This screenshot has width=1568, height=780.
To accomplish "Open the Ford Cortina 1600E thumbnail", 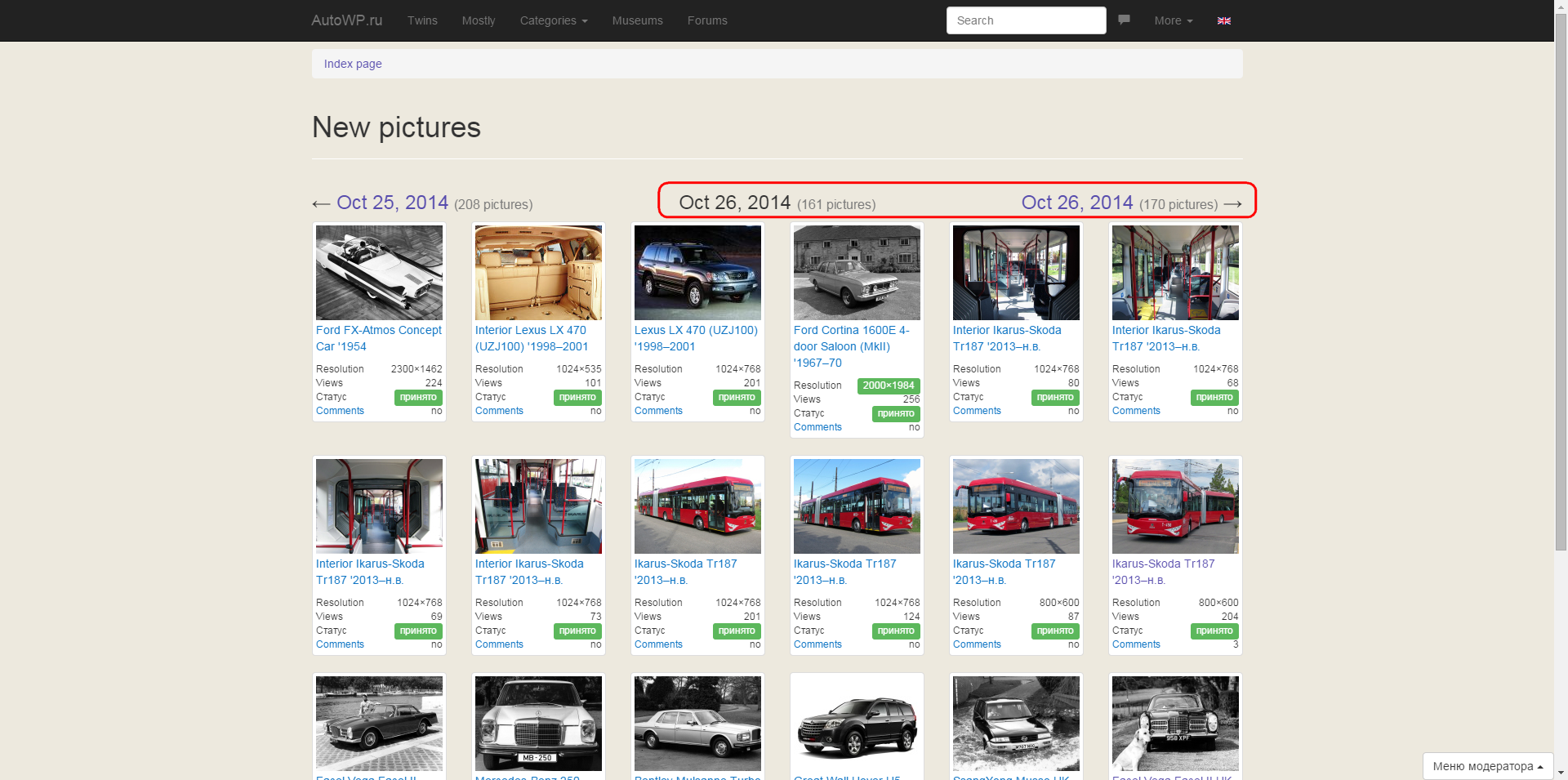I will pos(857,273).
